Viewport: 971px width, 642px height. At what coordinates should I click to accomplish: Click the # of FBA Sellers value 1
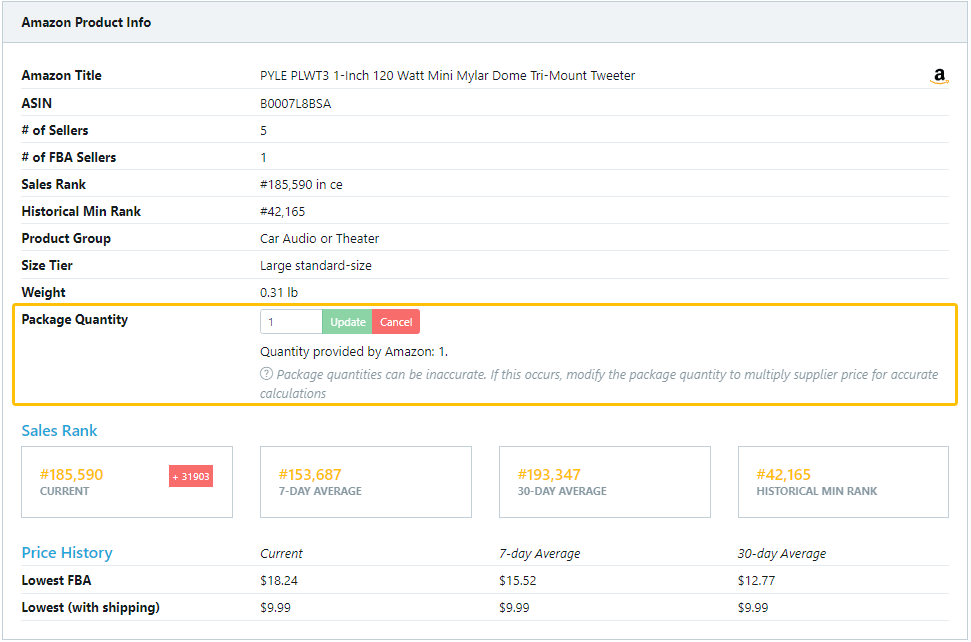[263, 157]
